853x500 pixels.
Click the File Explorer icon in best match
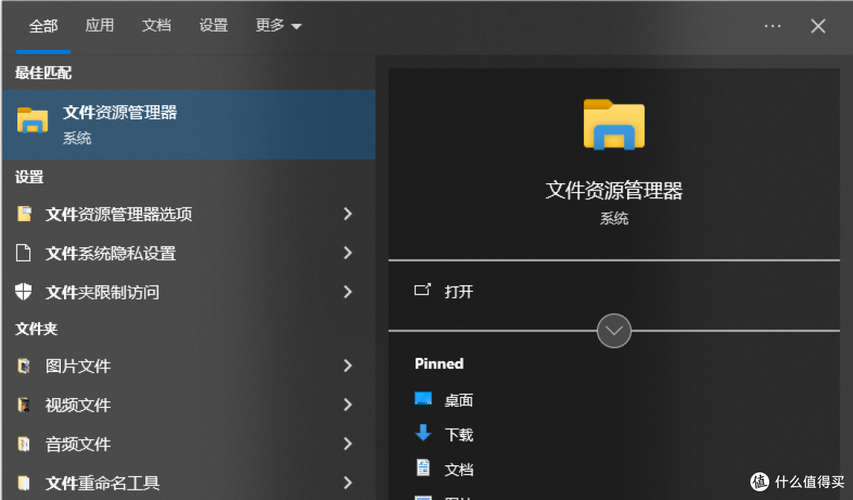(x=33, y=121)
